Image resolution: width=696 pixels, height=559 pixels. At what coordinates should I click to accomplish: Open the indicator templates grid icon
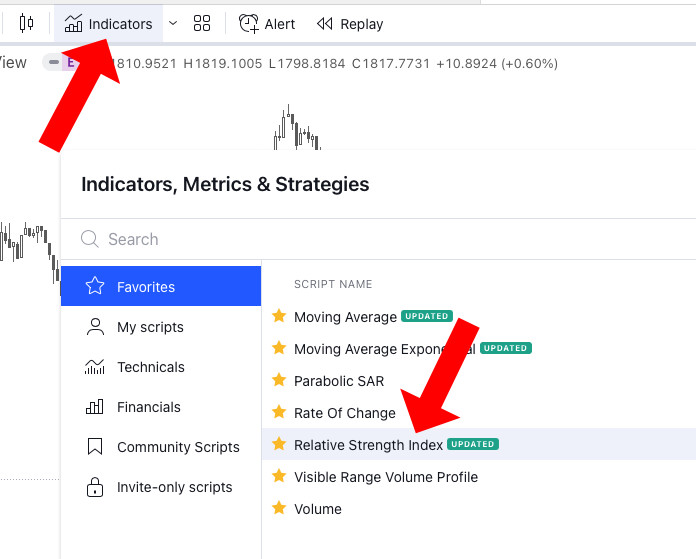[202, 23]
